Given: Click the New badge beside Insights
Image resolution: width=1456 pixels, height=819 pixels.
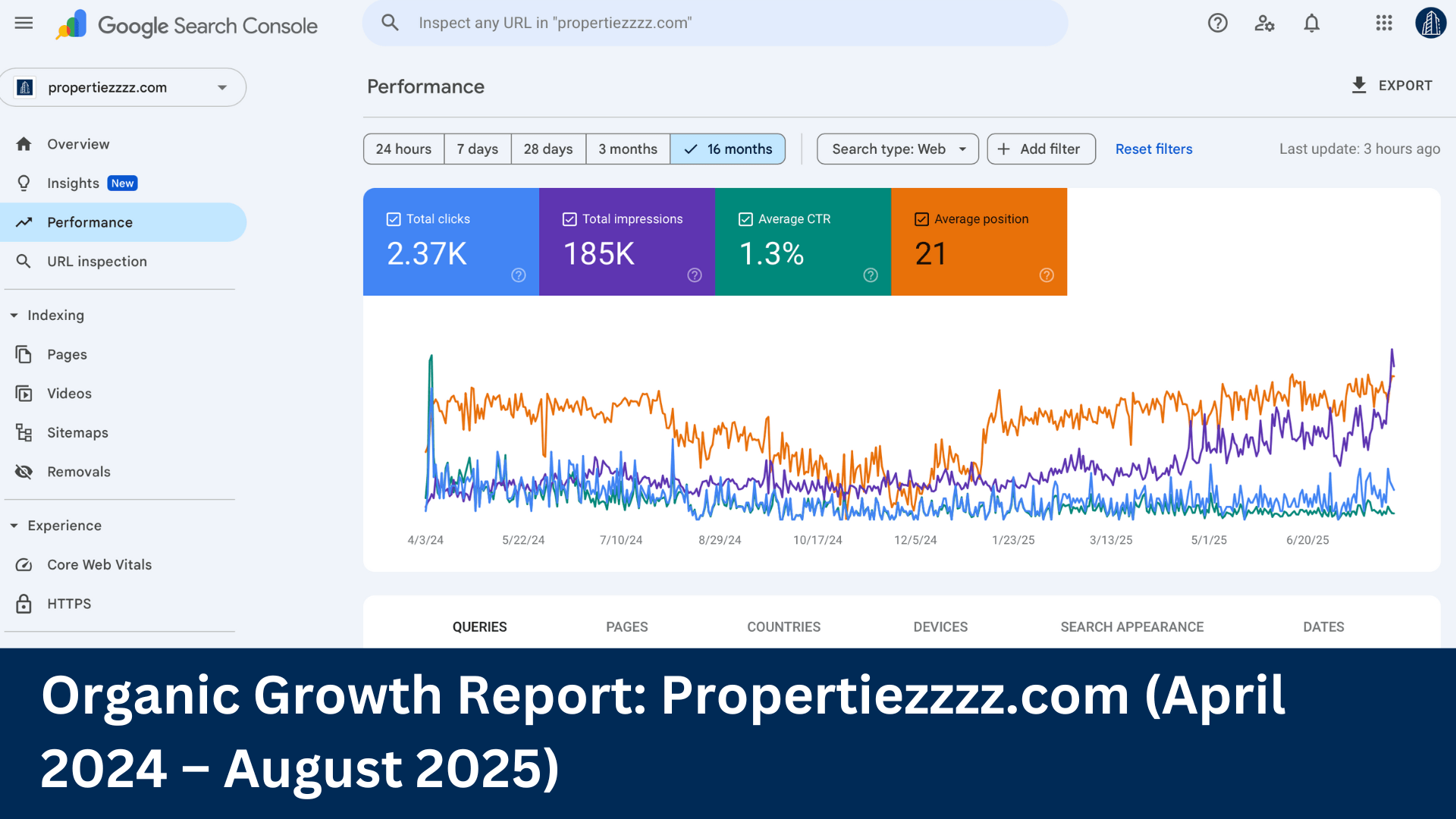Looking at the screenshot, I should [122, 183].
